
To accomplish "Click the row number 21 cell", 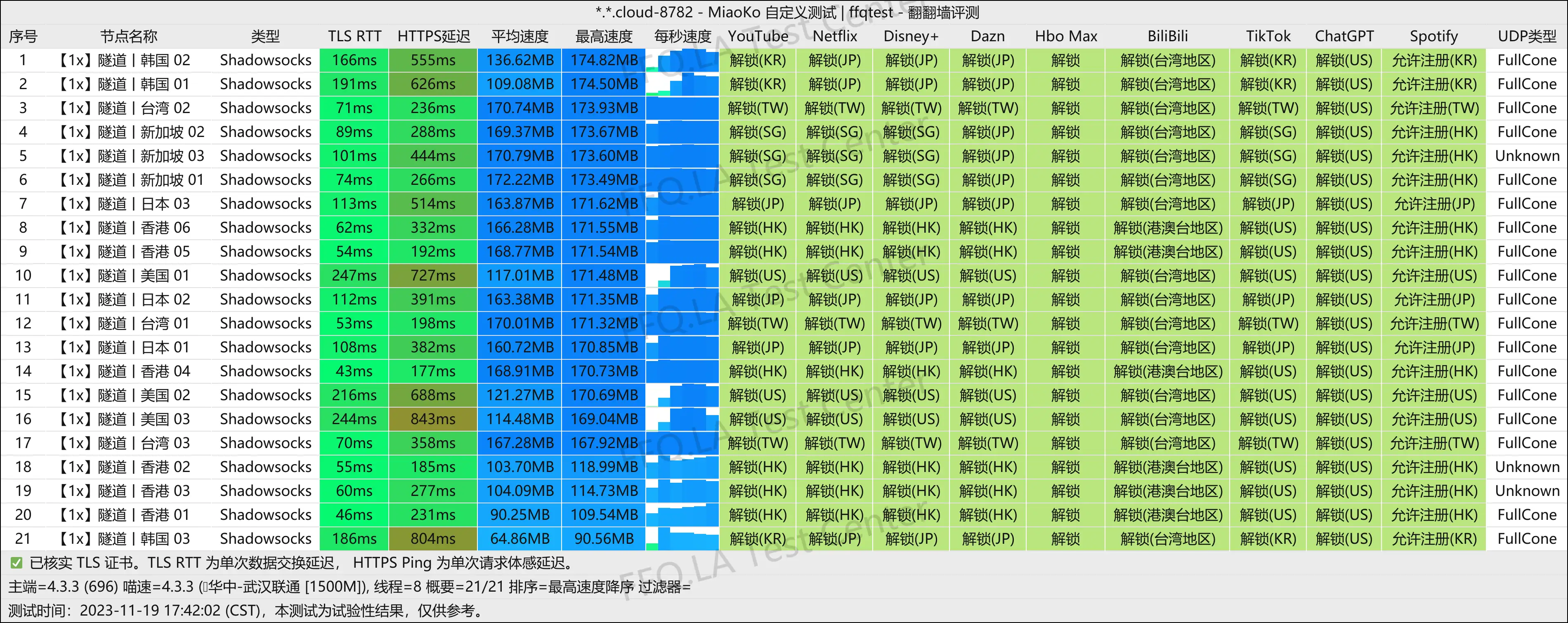I will 23,539.
